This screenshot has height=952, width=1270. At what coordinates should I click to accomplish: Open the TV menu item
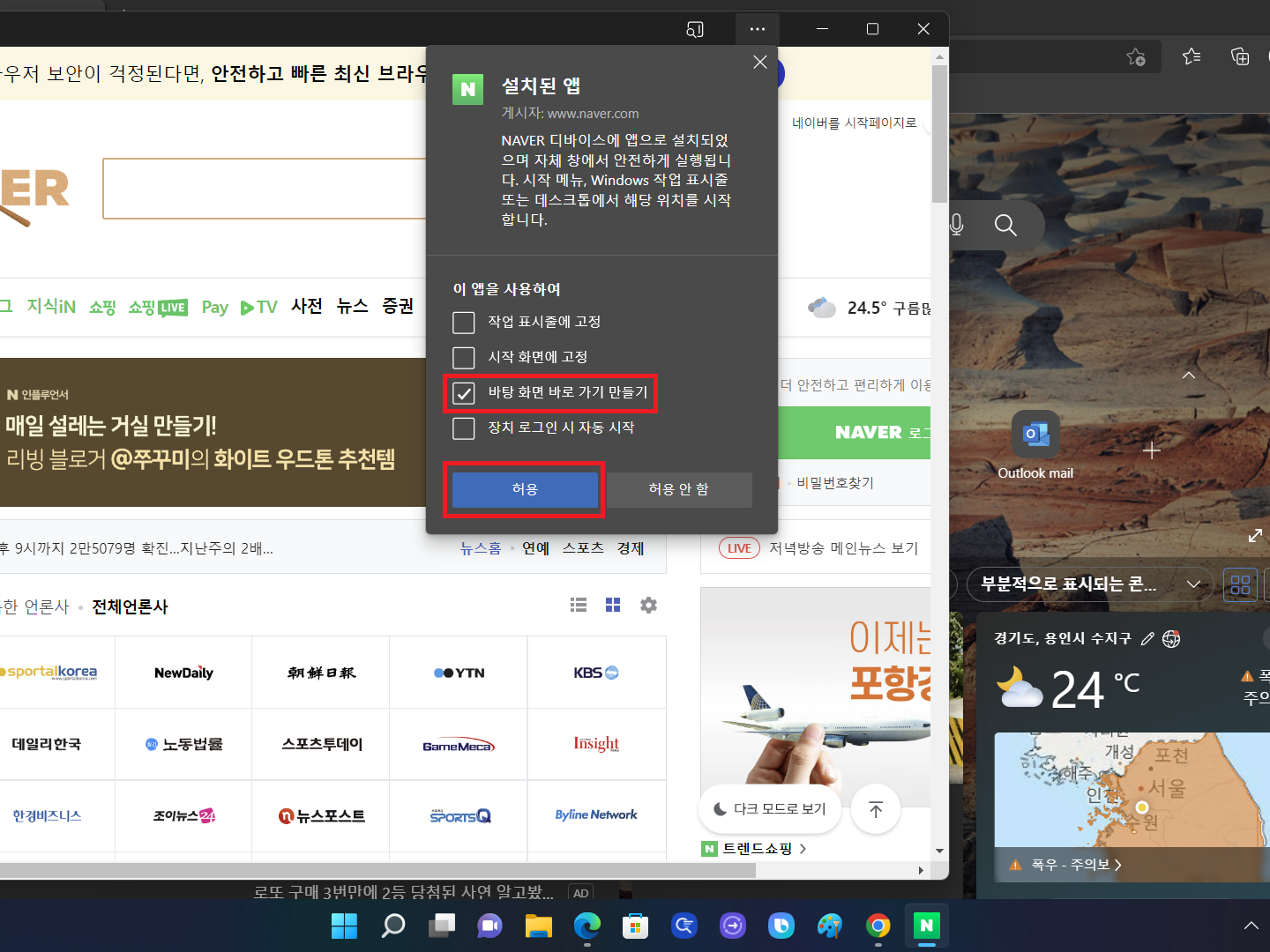point(259,307)
